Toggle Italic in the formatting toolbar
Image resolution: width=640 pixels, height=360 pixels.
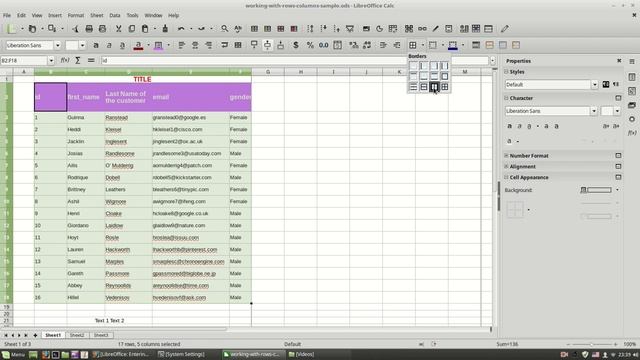[x=109, y=45]
